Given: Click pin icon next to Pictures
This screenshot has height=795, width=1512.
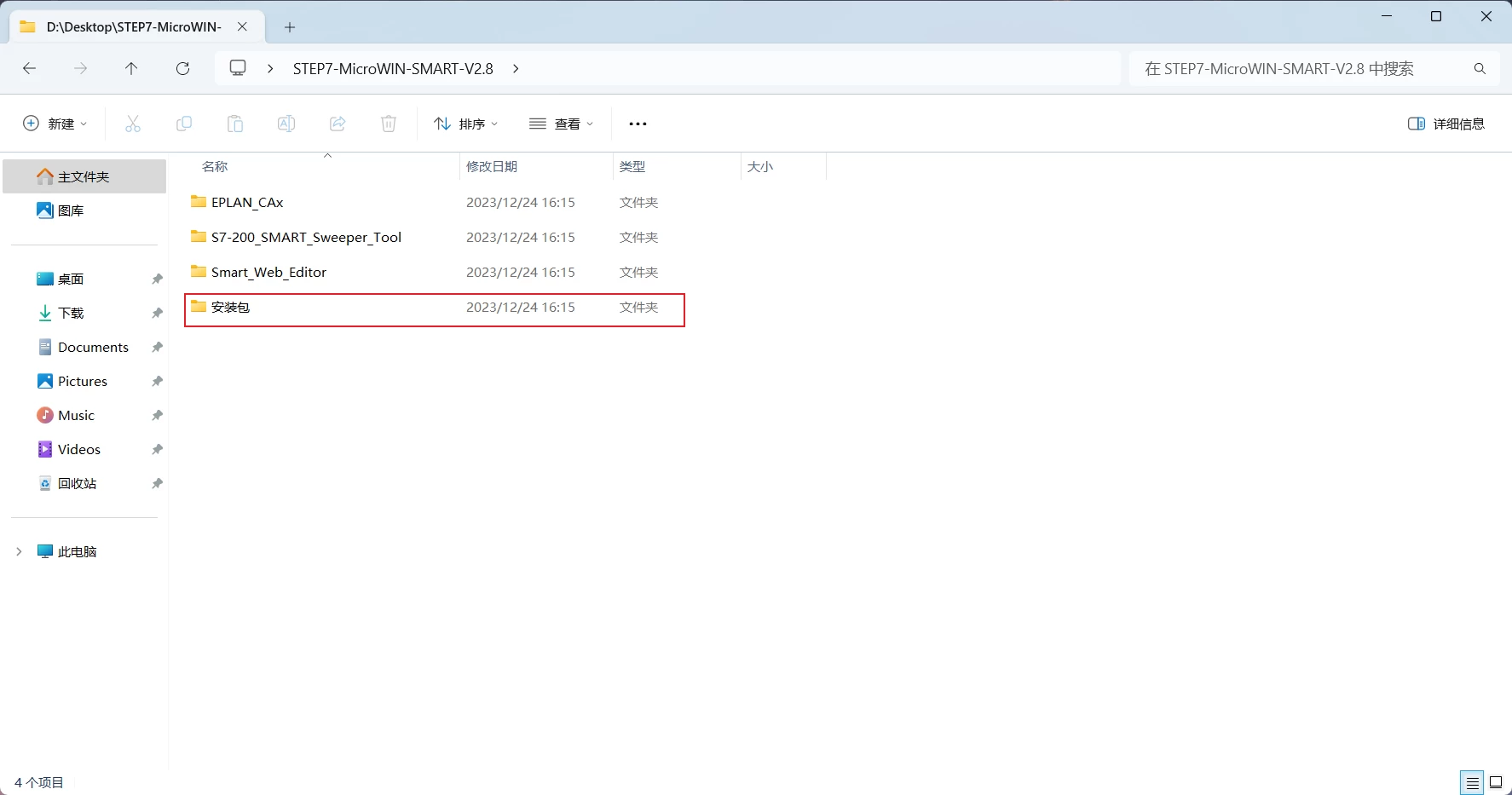Looking at the screenshot, I should (x=157, y=381).
